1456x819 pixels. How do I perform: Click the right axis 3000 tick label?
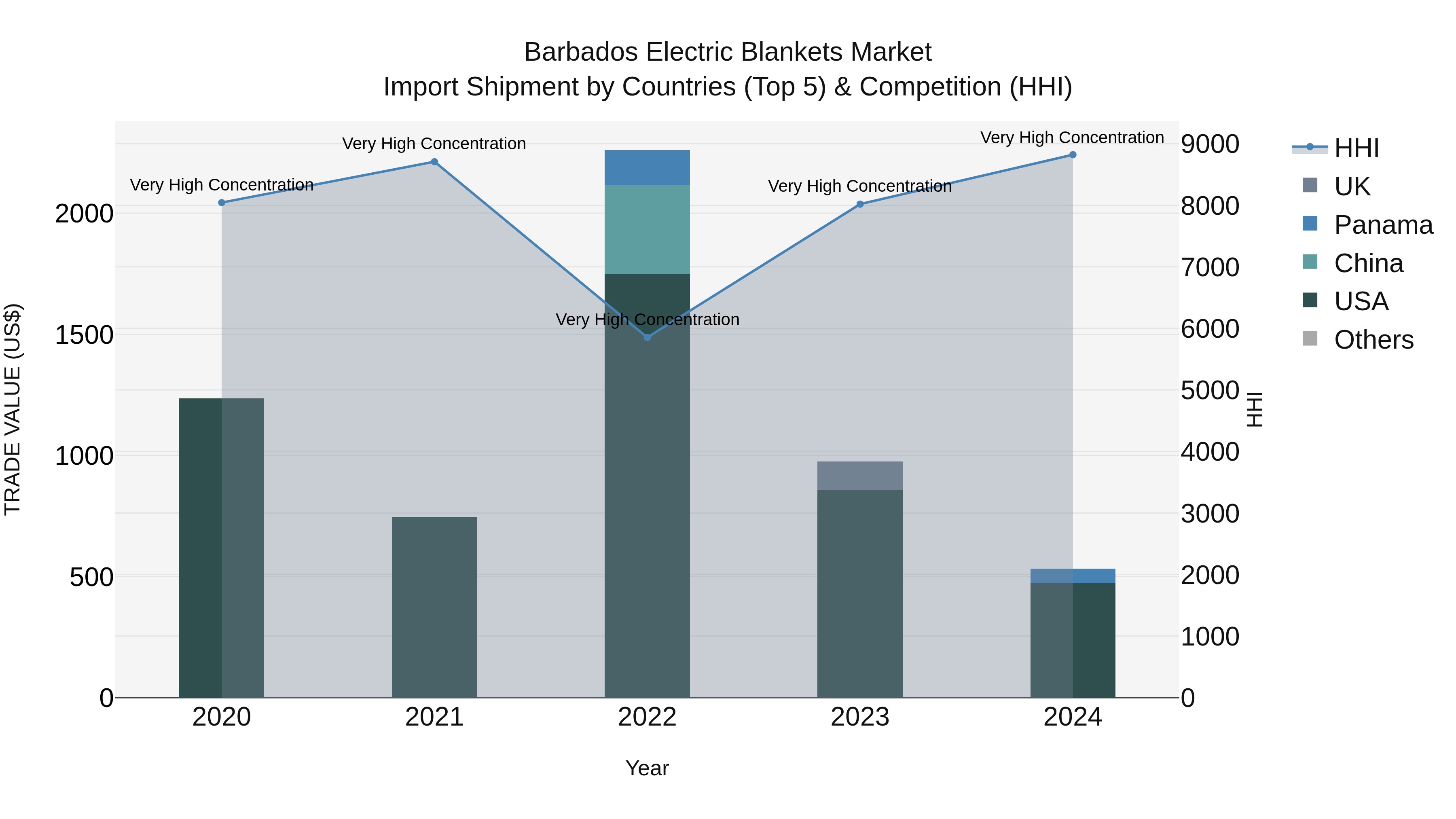[1210, 514]
